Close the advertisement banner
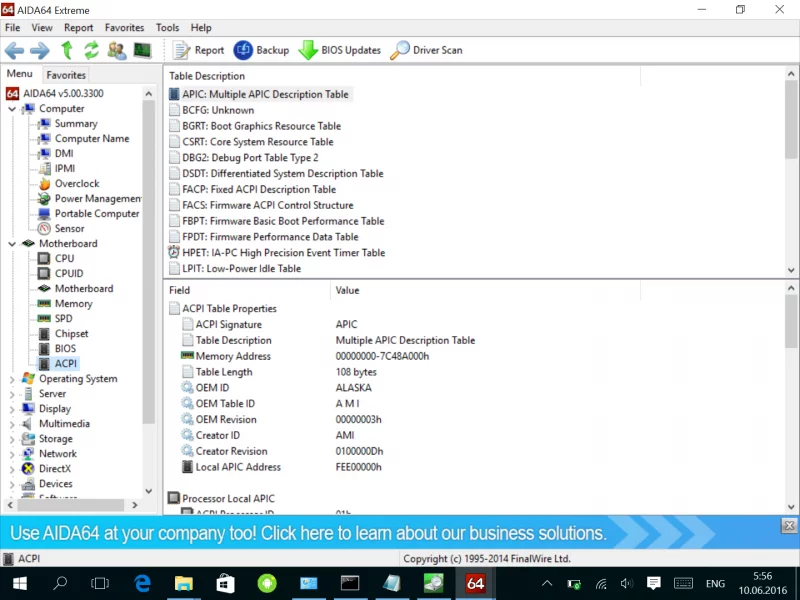The width and height of the screenshot is (800, 600). coord(789,525)
